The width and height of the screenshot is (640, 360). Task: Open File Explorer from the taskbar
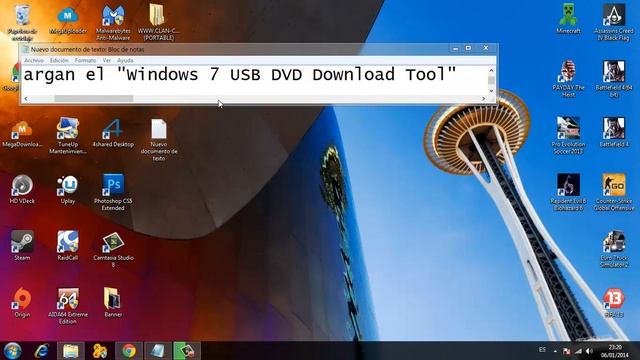click(71, 351)
